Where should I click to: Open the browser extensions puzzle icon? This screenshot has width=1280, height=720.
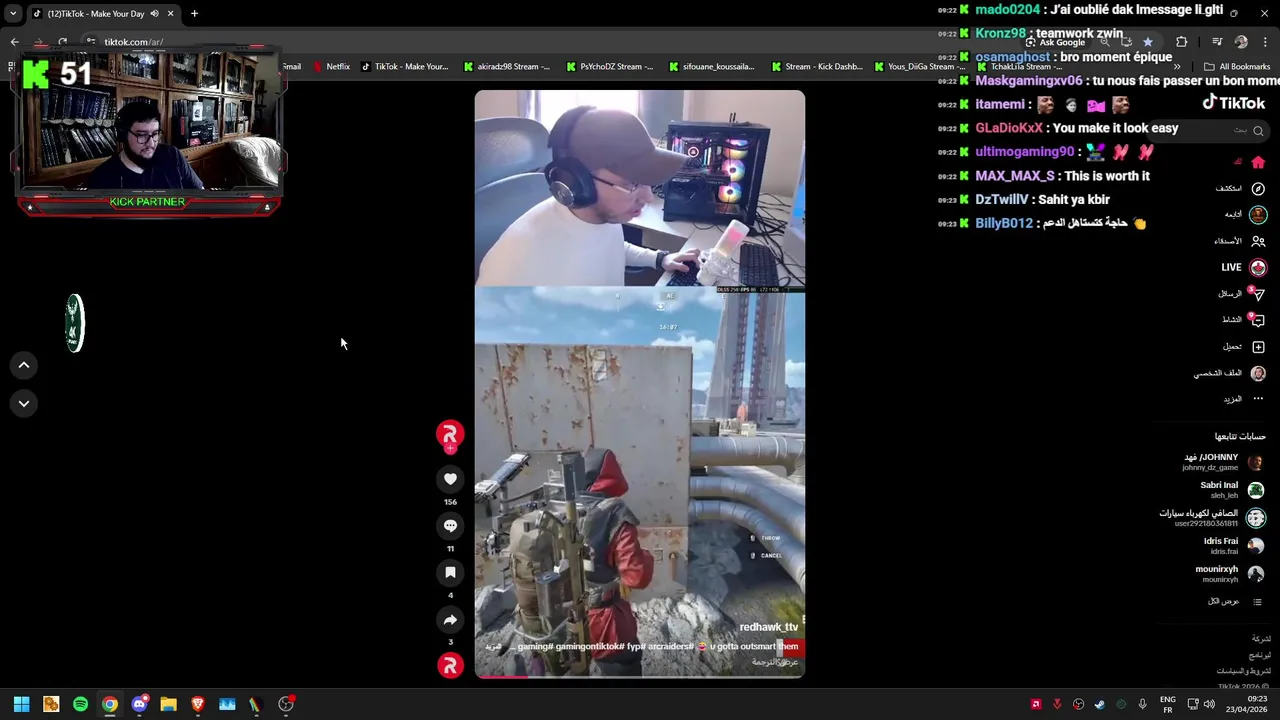[x=1182, y=42]
